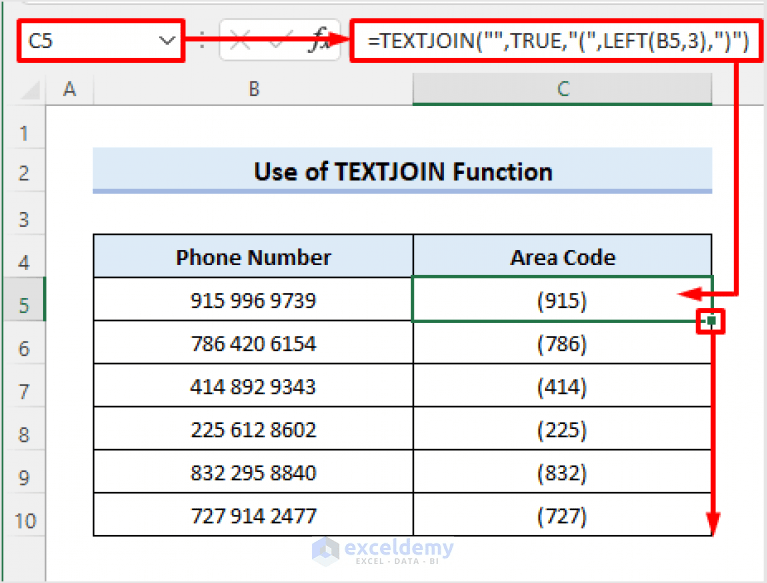Select area code cell (832)

pyautogui.click(x=563, y=472)
